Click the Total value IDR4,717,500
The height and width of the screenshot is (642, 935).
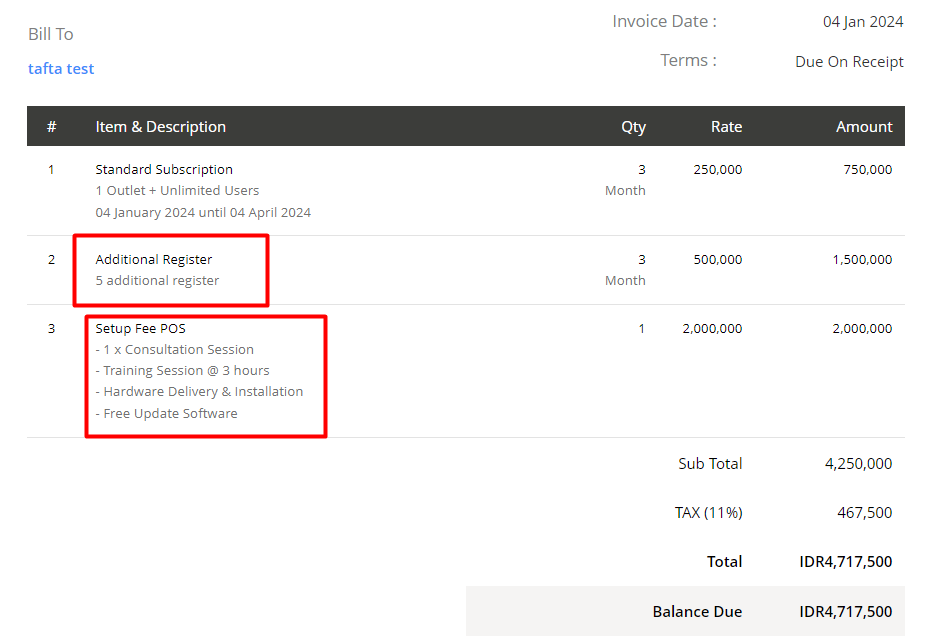pyautogui.click(x=845, y=562)
